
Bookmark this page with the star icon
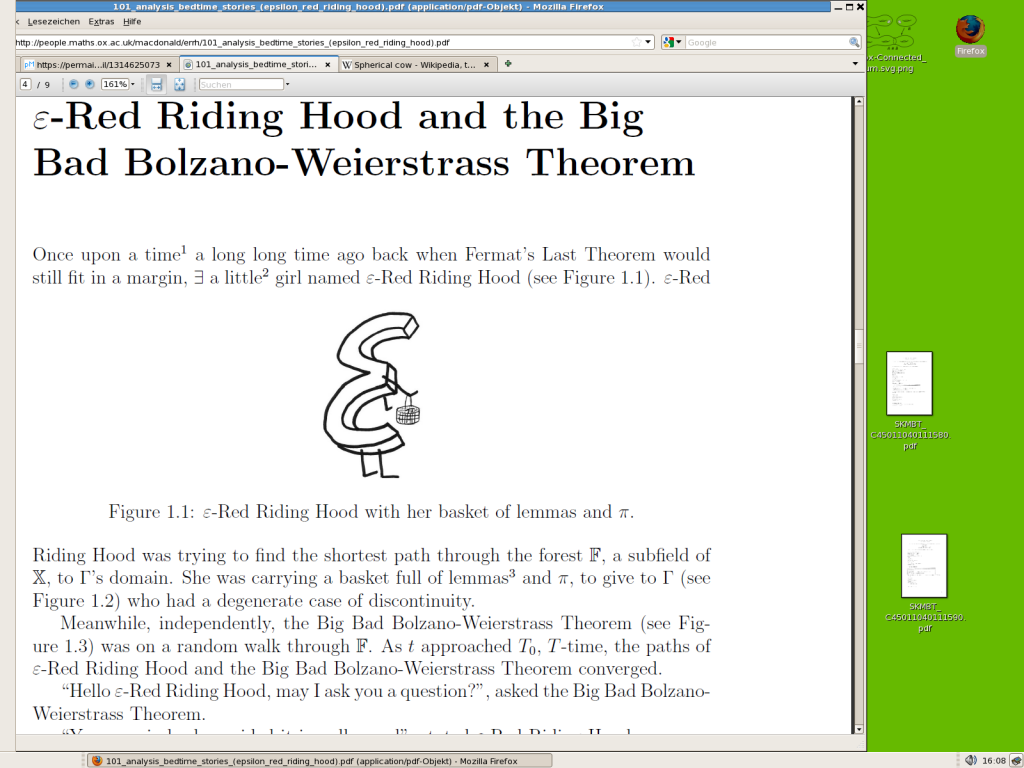pyautogui.click(x=637, y=43)
